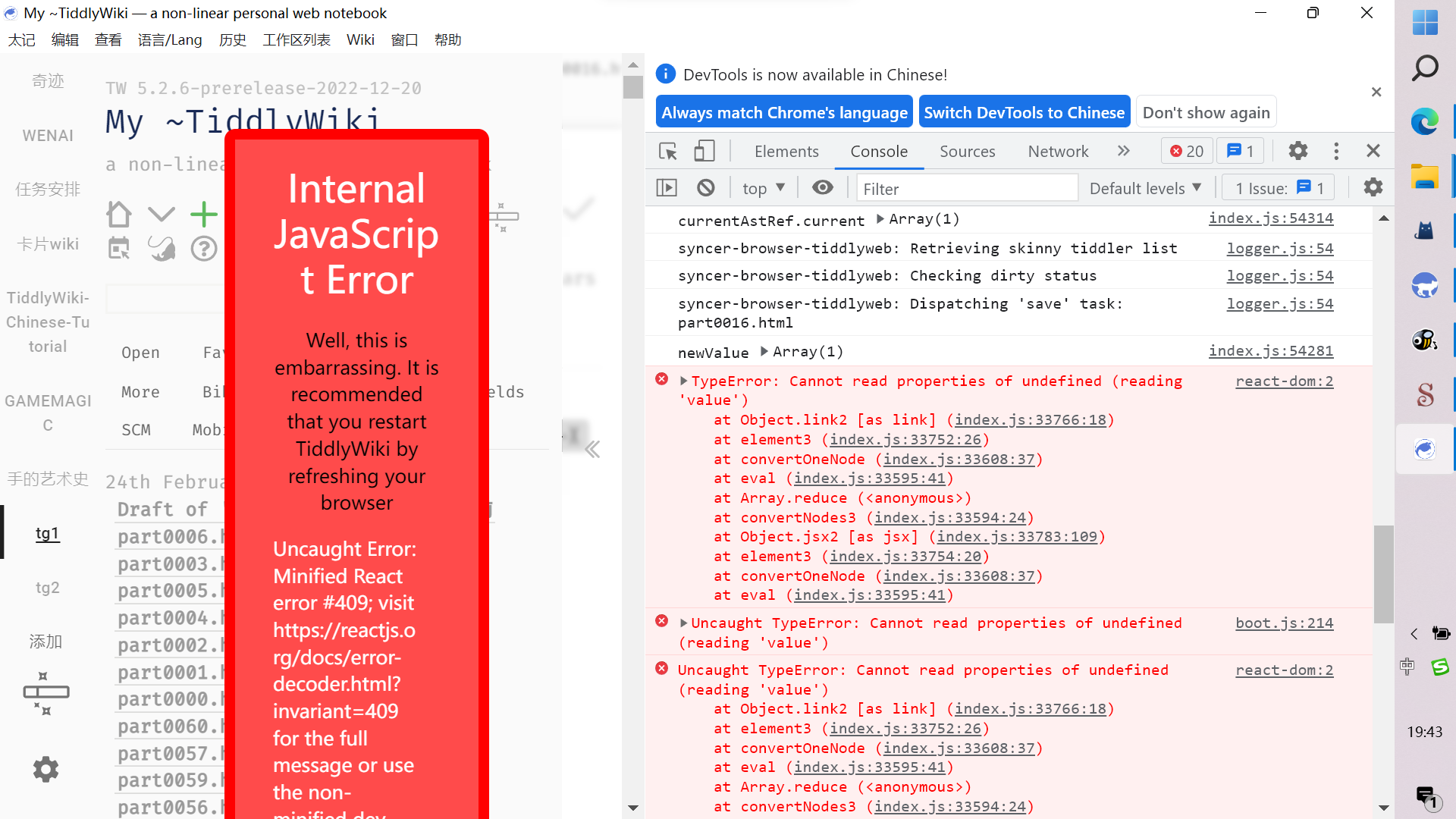Open Microsoft Edge from taskbar
1456x819 pixels.
1425,121
